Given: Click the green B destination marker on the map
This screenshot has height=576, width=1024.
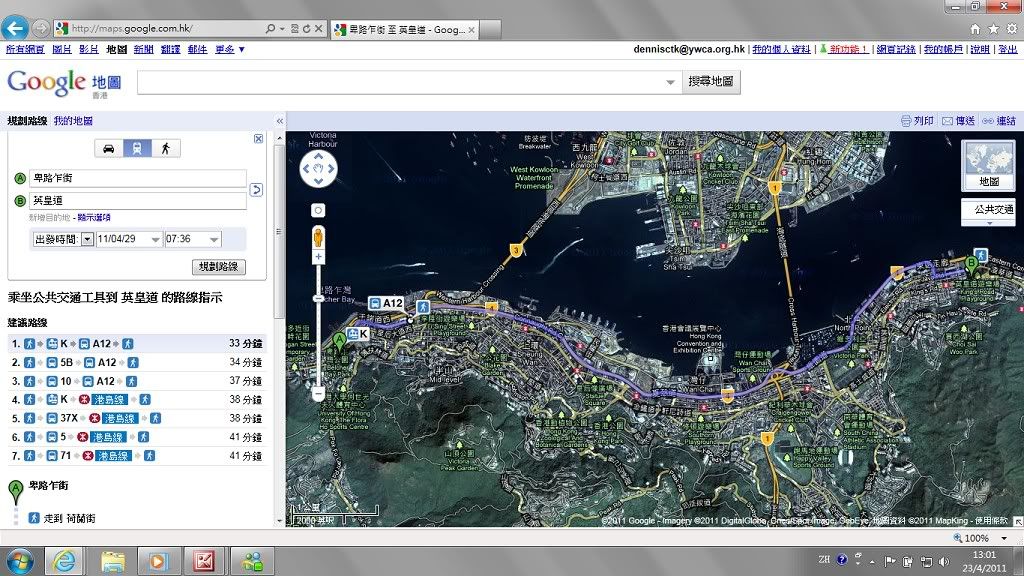Looking at the screenshot, I should (972, 266).
